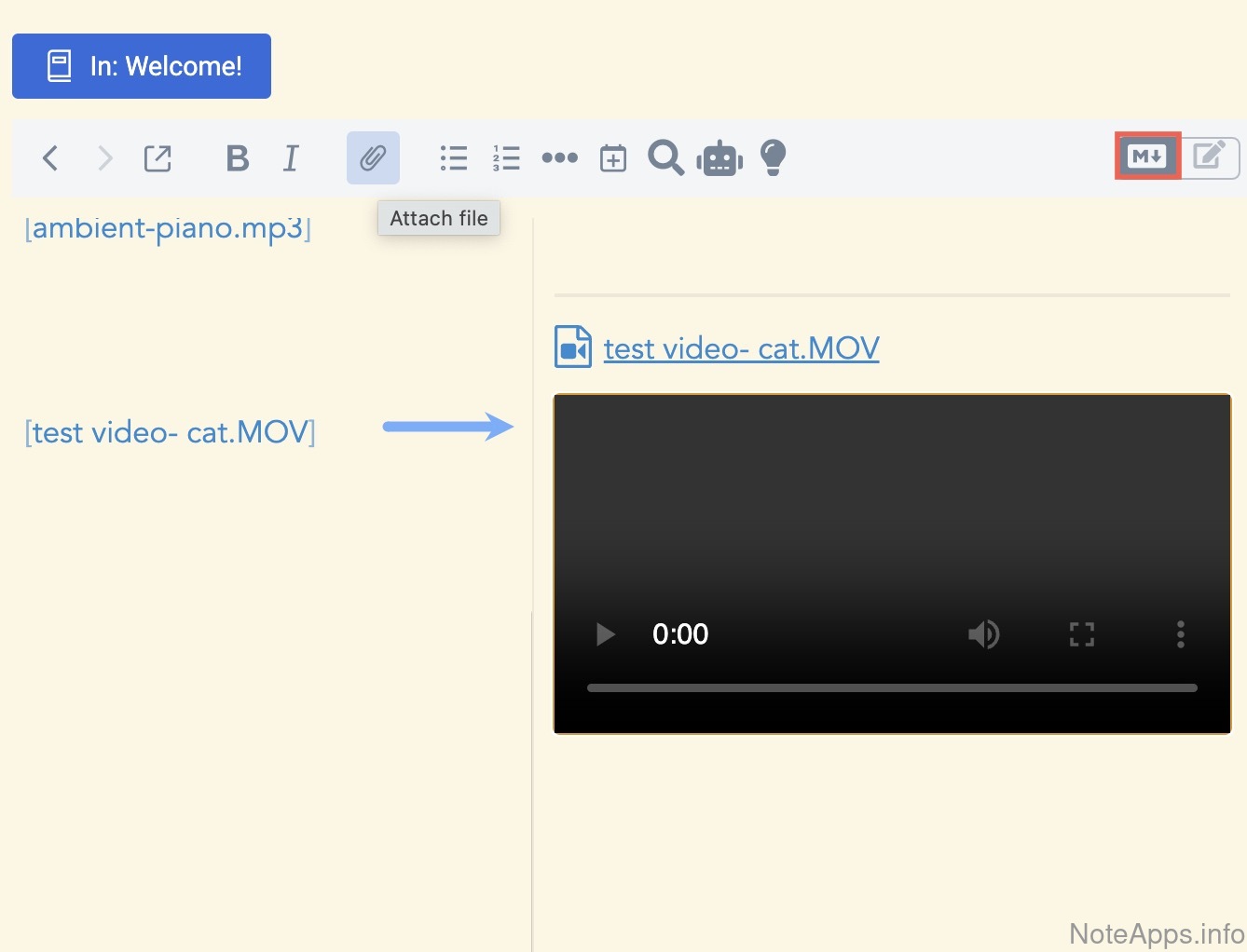The width and height of the screenshot is (1247, 952).
Task: Open the test video- cat.MOV link
Action: (x=741, y=348)
